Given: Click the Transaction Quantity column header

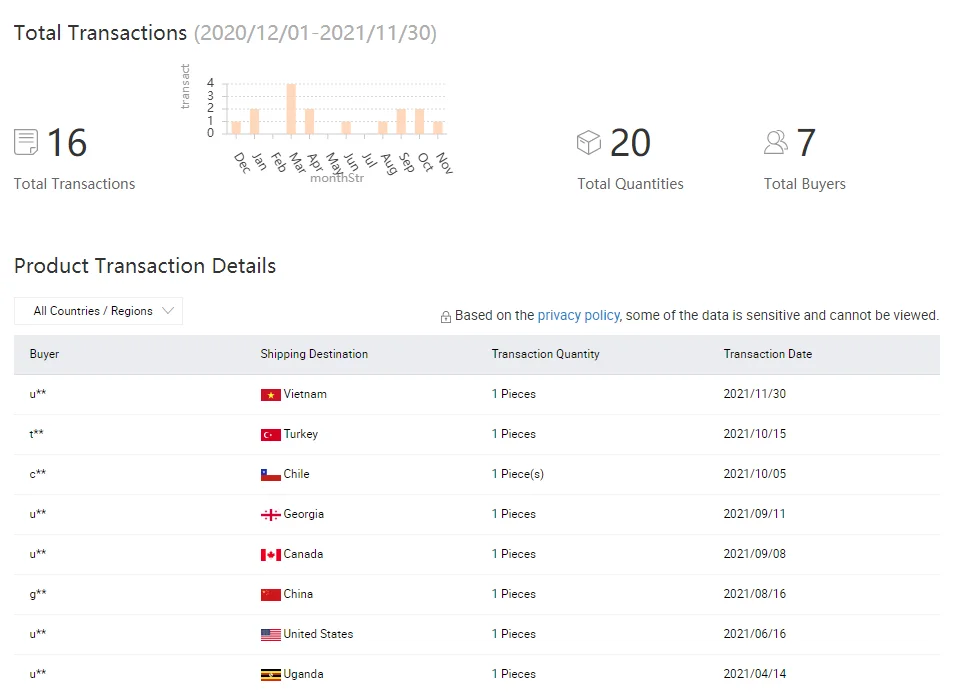Looking at the screenshot, I should tap(545, 354).
